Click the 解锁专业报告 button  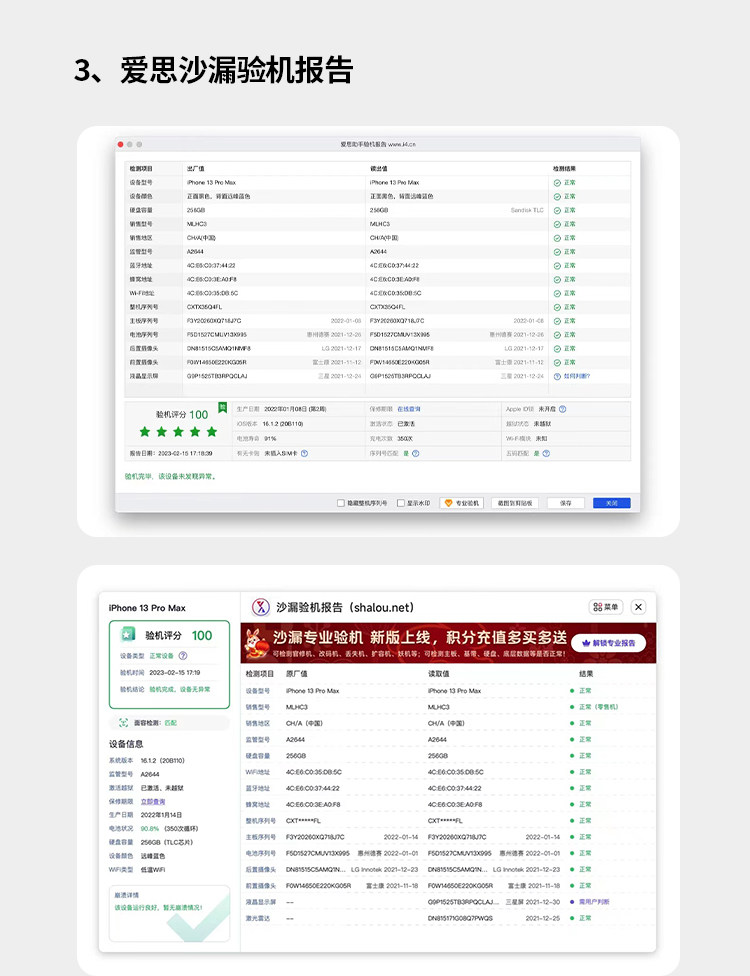pos(608,643)
